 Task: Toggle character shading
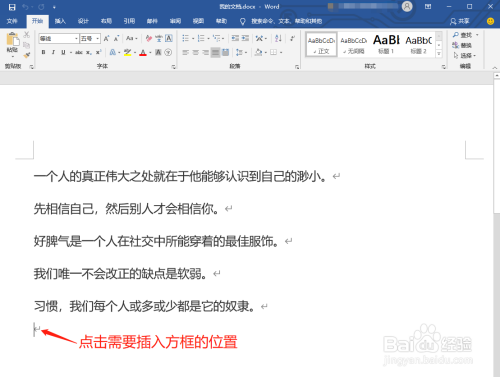[x=158, y=52]
